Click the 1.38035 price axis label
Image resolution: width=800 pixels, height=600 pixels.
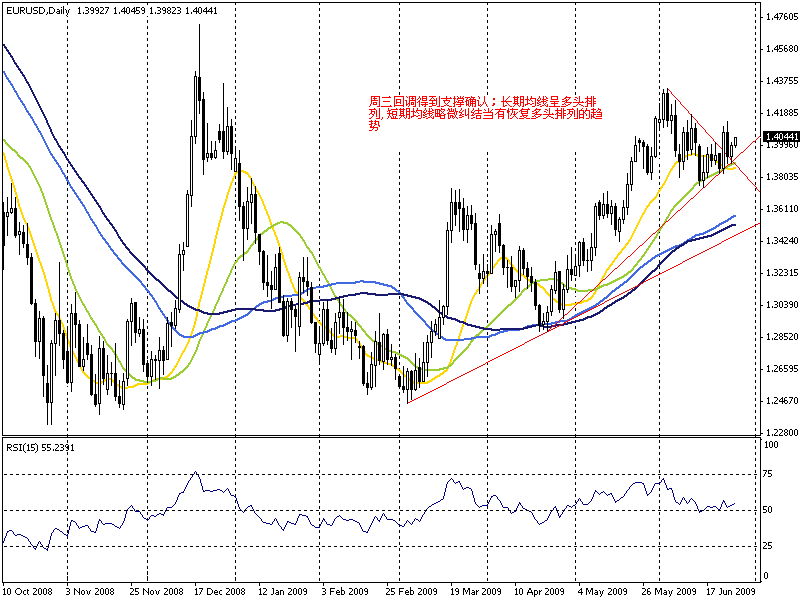coord(782,177)
